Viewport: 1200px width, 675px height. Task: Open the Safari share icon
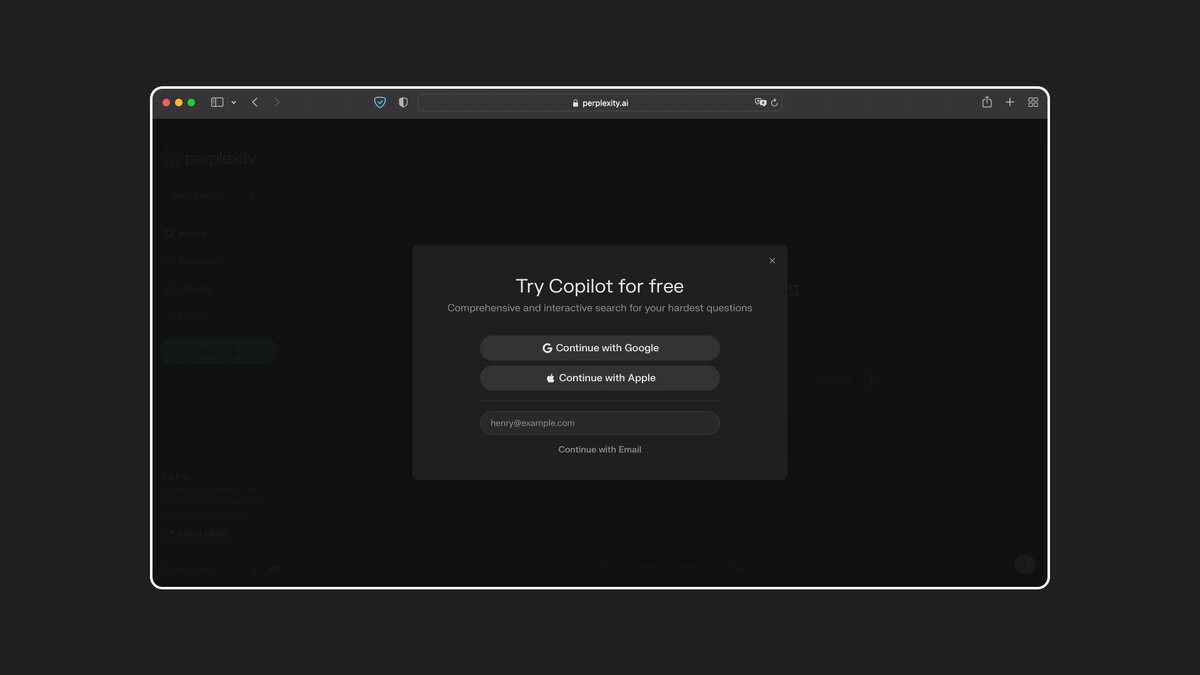(x=987, y=102)
